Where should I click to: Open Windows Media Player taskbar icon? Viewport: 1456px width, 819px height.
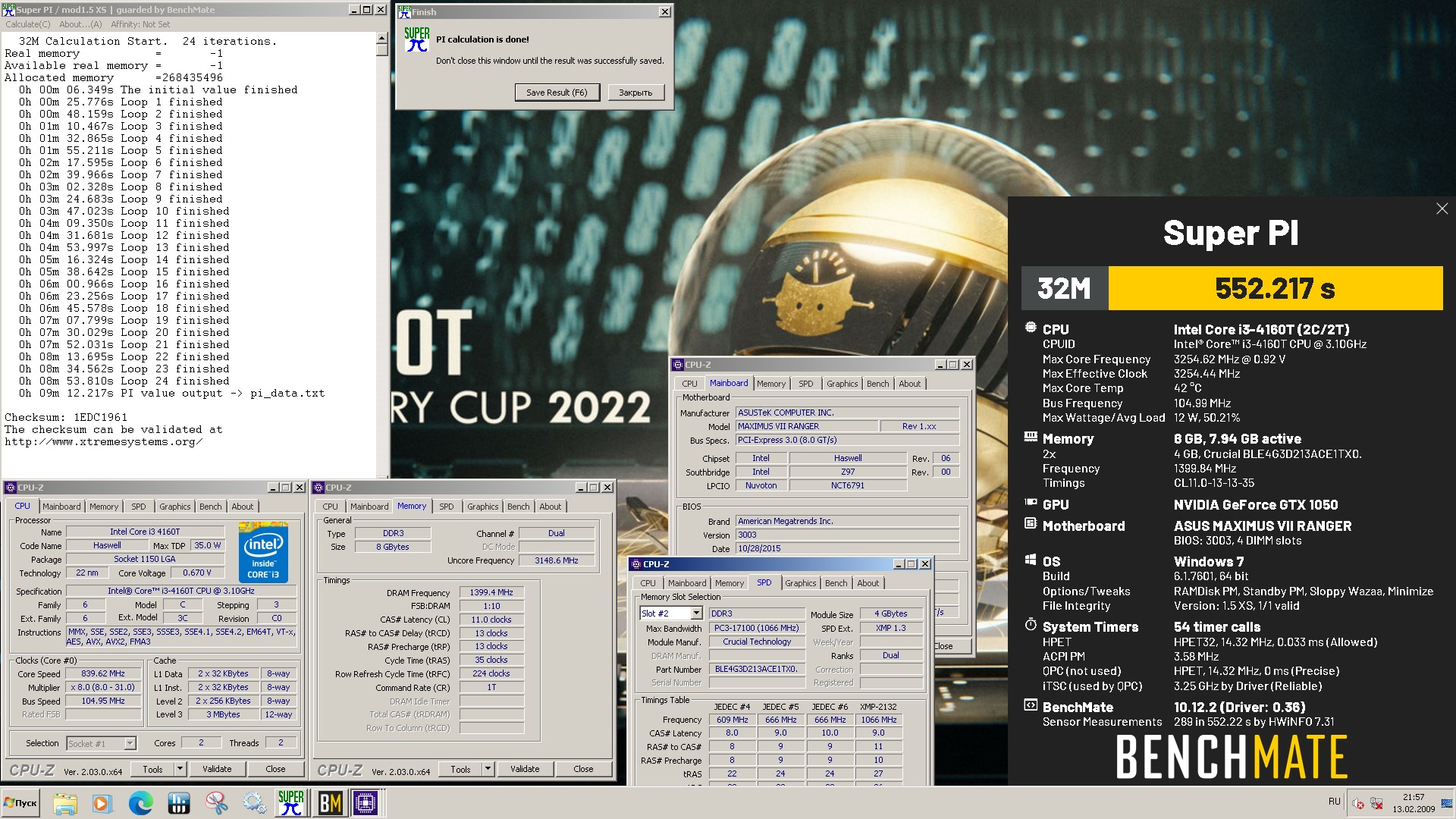(102, 803)
